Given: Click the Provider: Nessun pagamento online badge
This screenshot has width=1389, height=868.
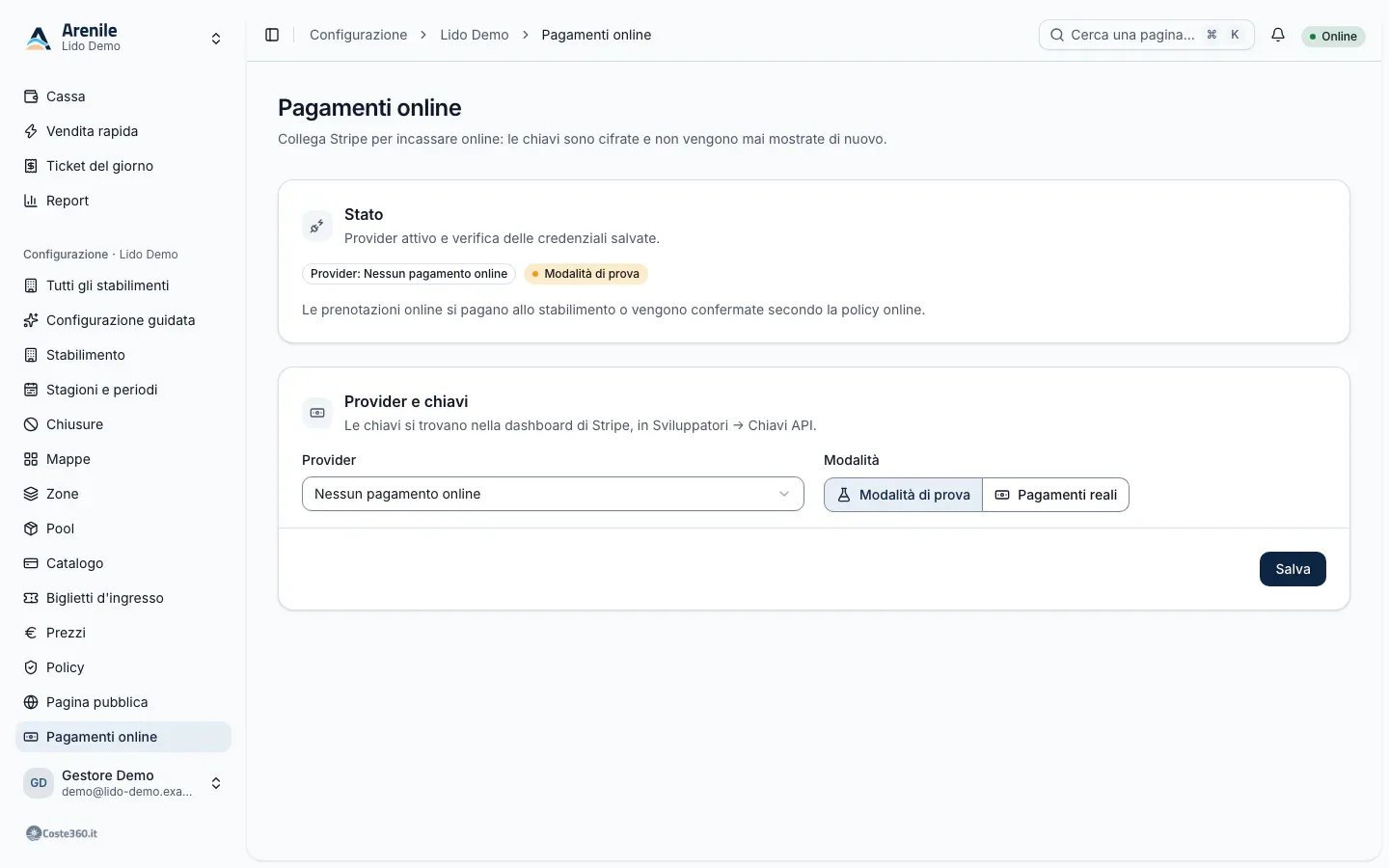Looking at the screenshot, I should (x=409, y=274).
